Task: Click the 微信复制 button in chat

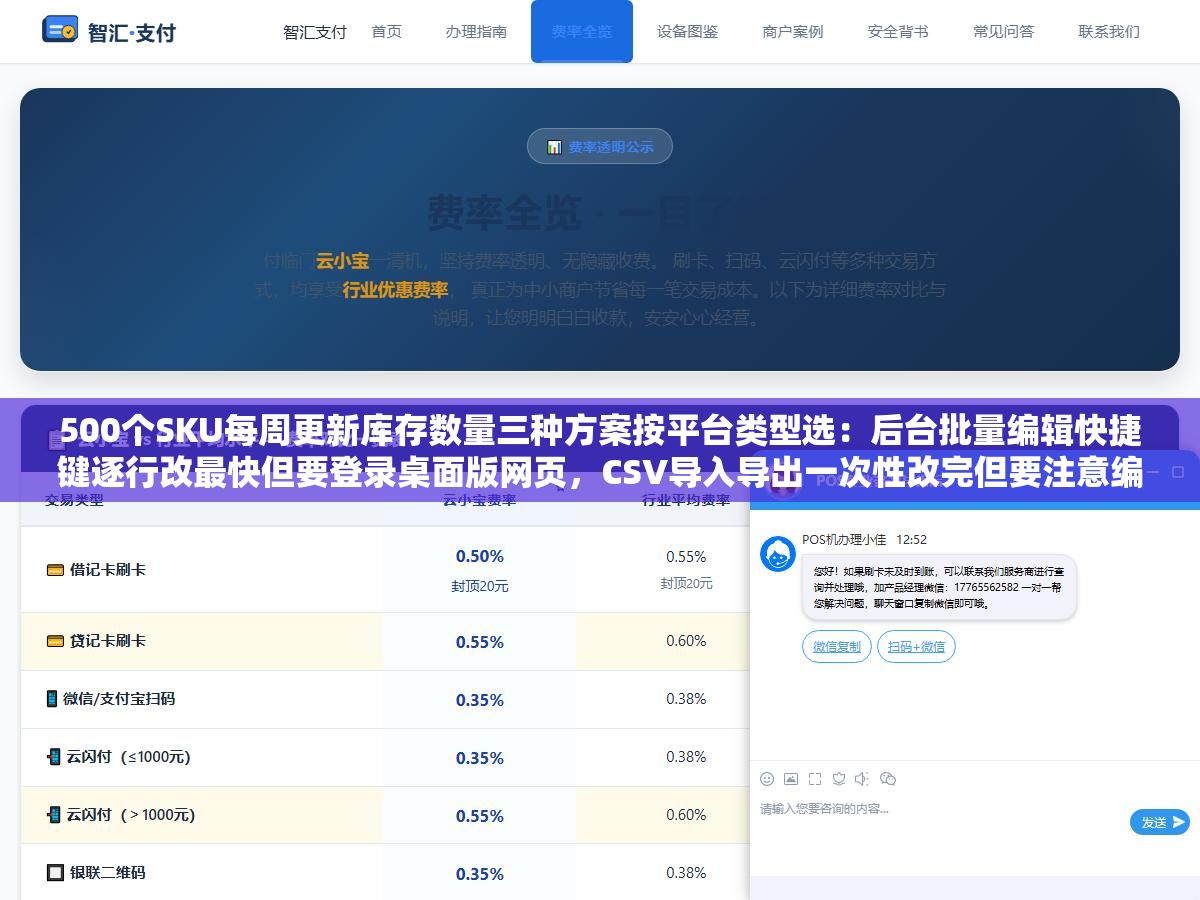Action: (x=837, y=647)
